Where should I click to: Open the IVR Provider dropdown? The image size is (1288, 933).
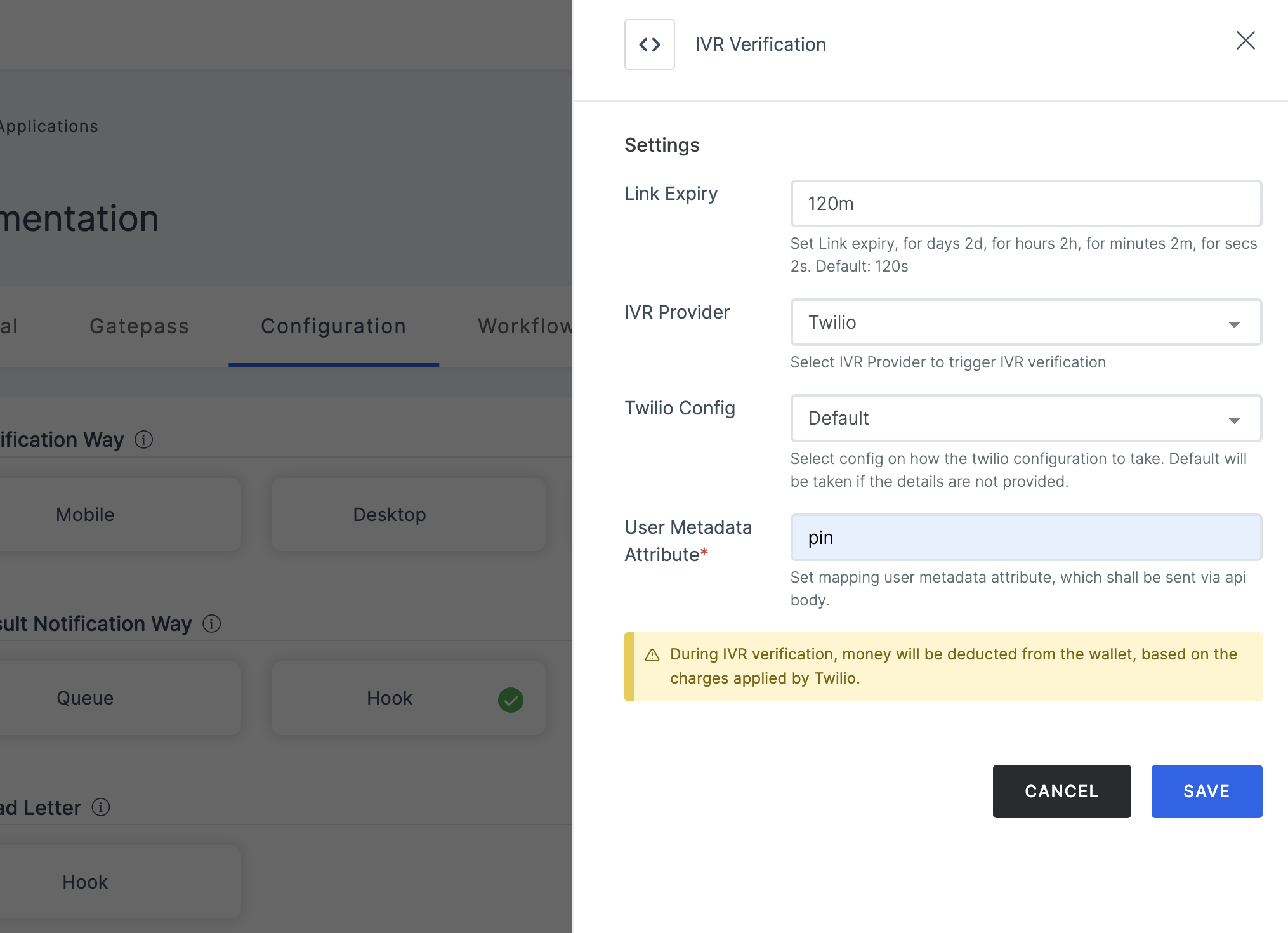pos(1026,322)
